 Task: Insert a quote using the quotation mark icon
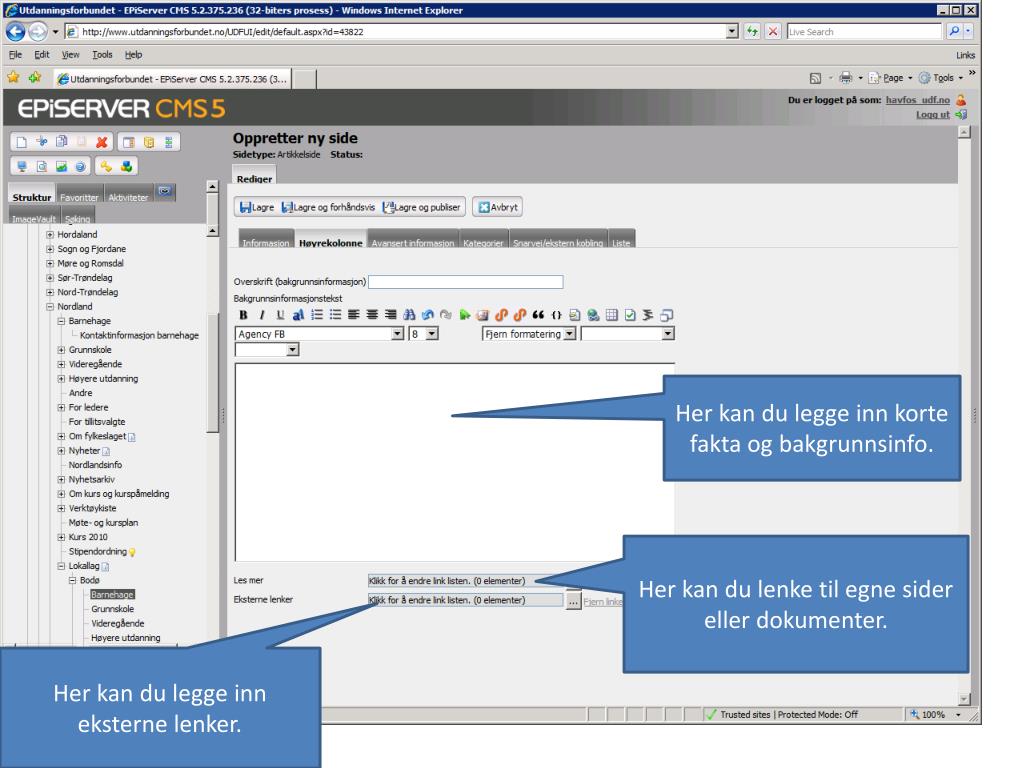pos(538,315)
